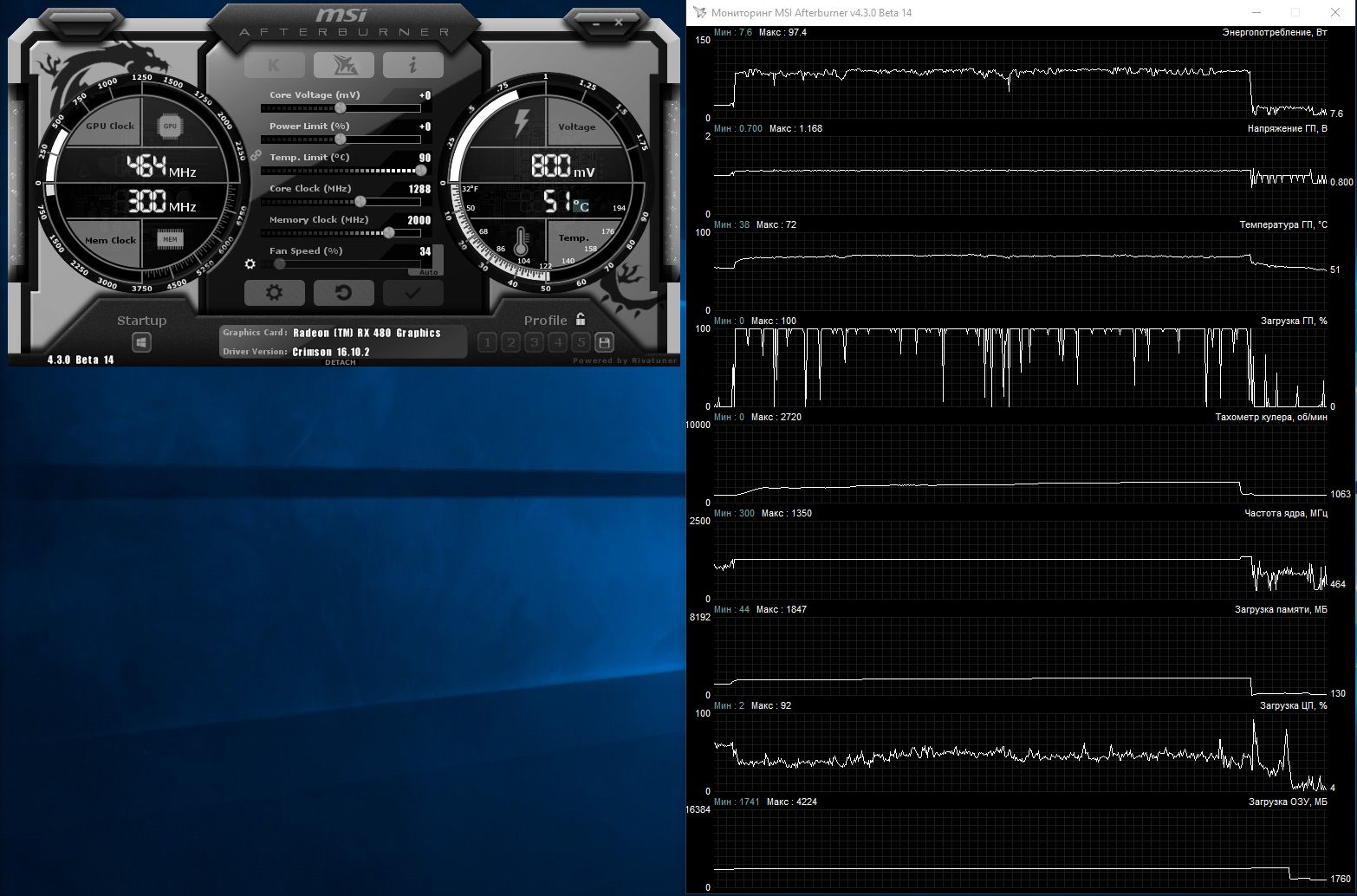Click the 'Загрузка ОЗУ, МБ' graph title
Image resolution: width=1357 pixels, height=896 pixels.
(x=1288, y=802)
